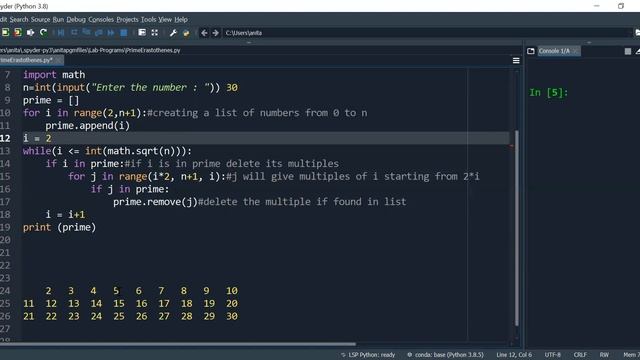Open the Projects menu
The width and height of the screenshot is (640, 360).
(127, 19)
